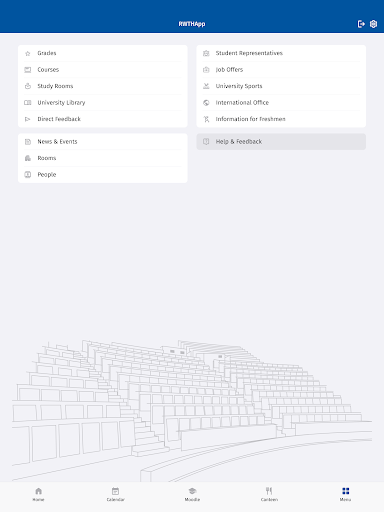Select the University Sports icon
The image size is (384, 512).
206,86
